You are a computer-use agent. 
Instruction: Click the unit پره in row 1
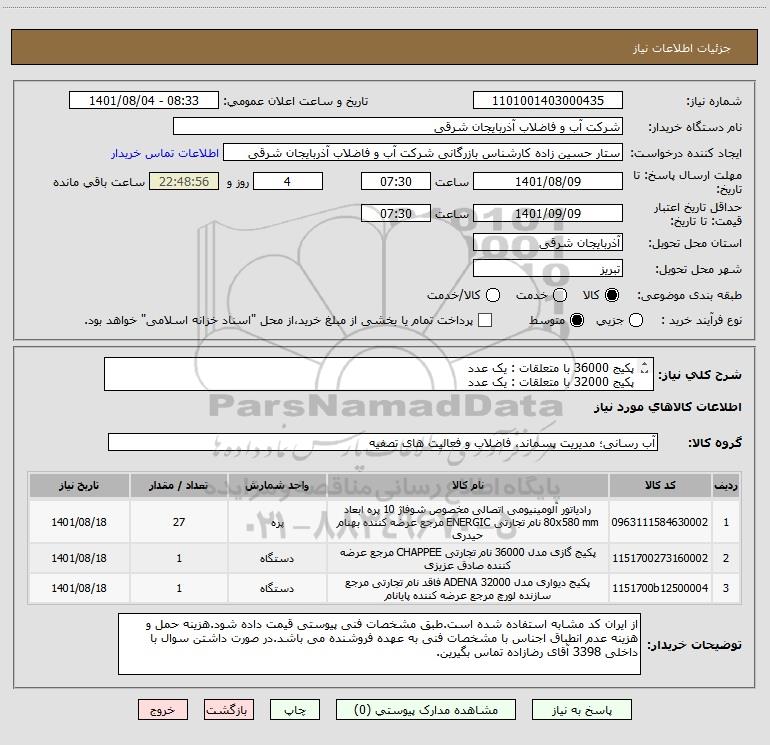tap(277, 522)
